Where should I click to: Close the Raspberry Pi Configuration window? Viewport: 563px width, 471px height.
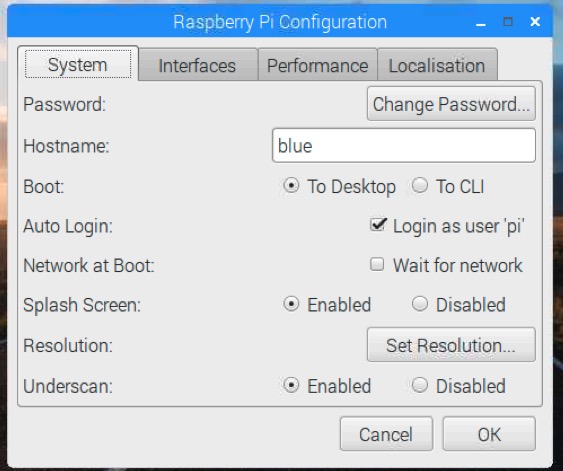coord(535,22)
